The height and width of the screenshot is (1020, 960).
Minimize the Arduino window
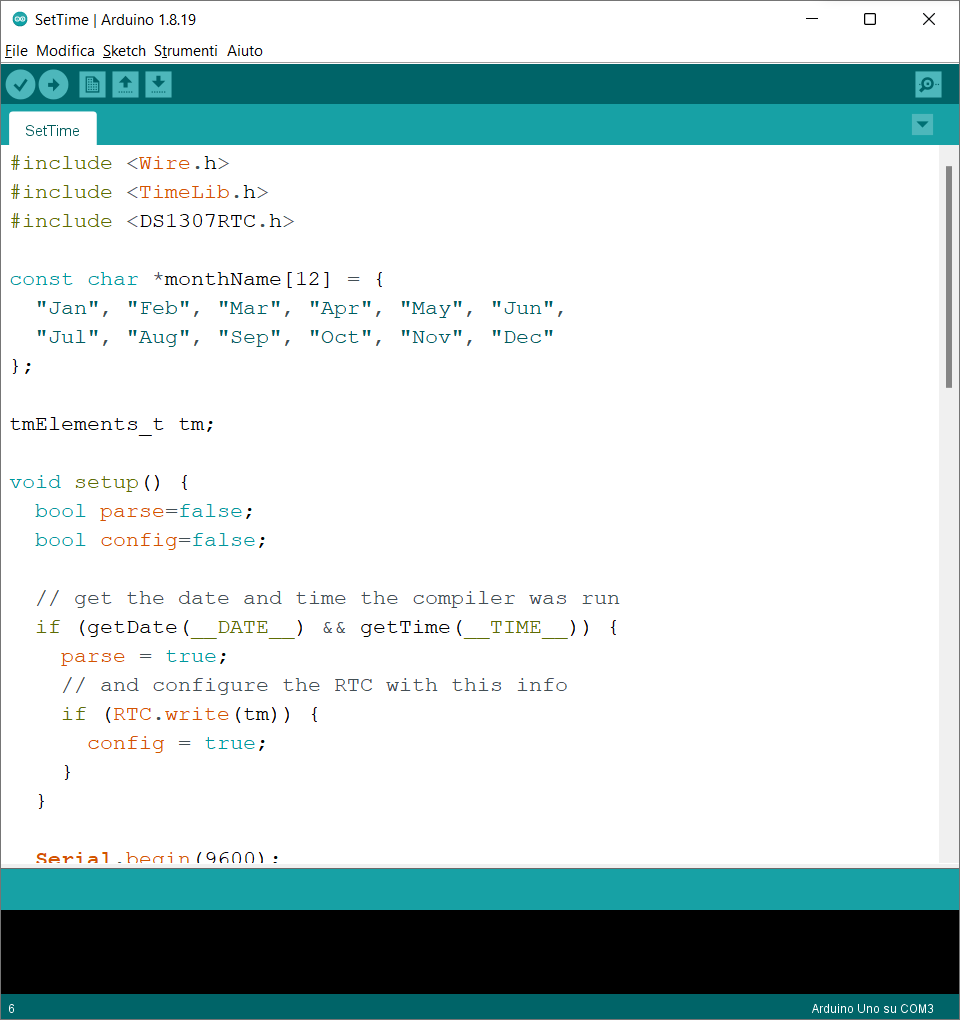pyautogui.click(x=812, y=20)
